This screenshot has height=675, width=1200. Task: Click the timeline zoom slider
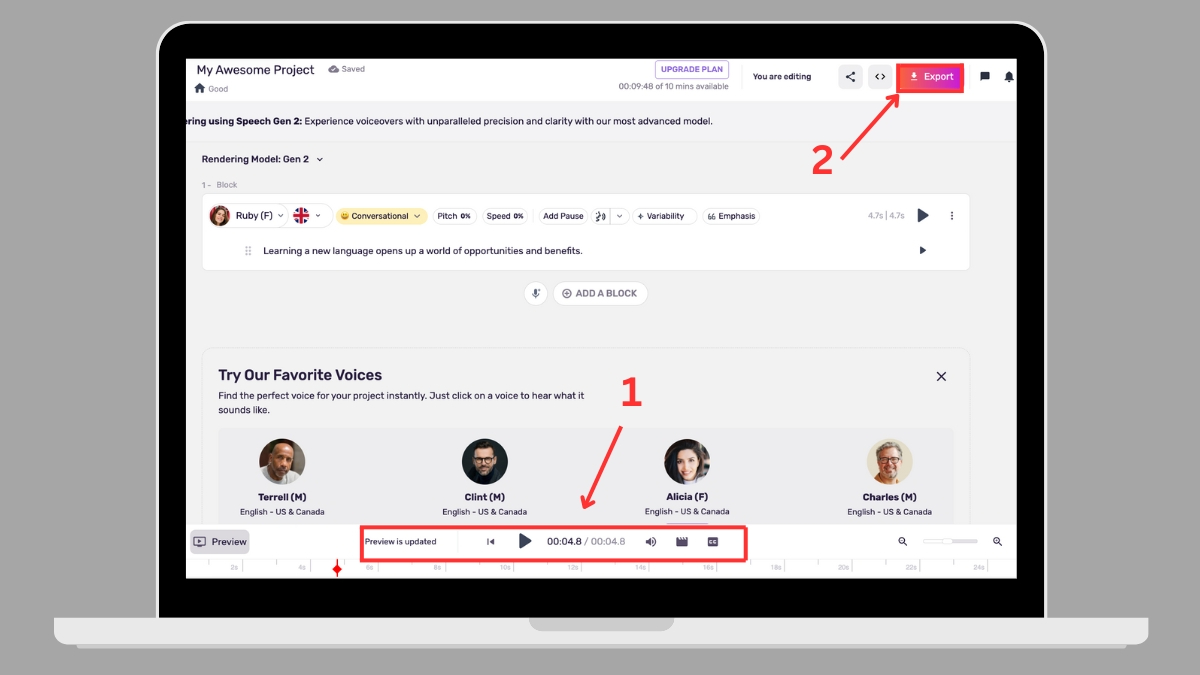click(x=950, y=541)
